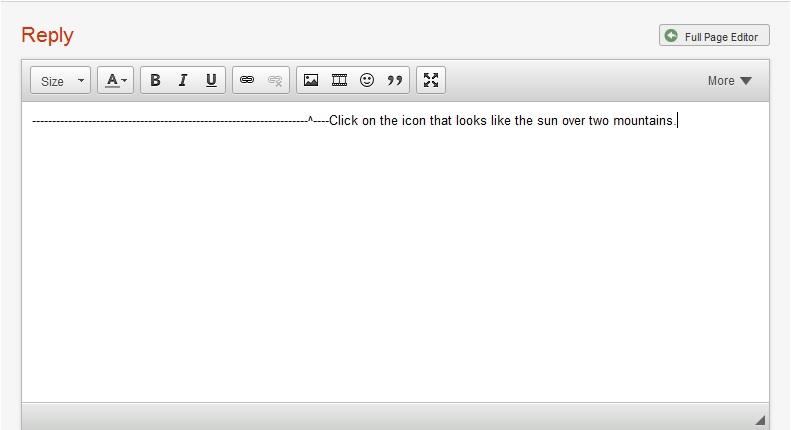Click the editor resize handle at bottom corner
The image size is (791, 430).
point(760,420)
